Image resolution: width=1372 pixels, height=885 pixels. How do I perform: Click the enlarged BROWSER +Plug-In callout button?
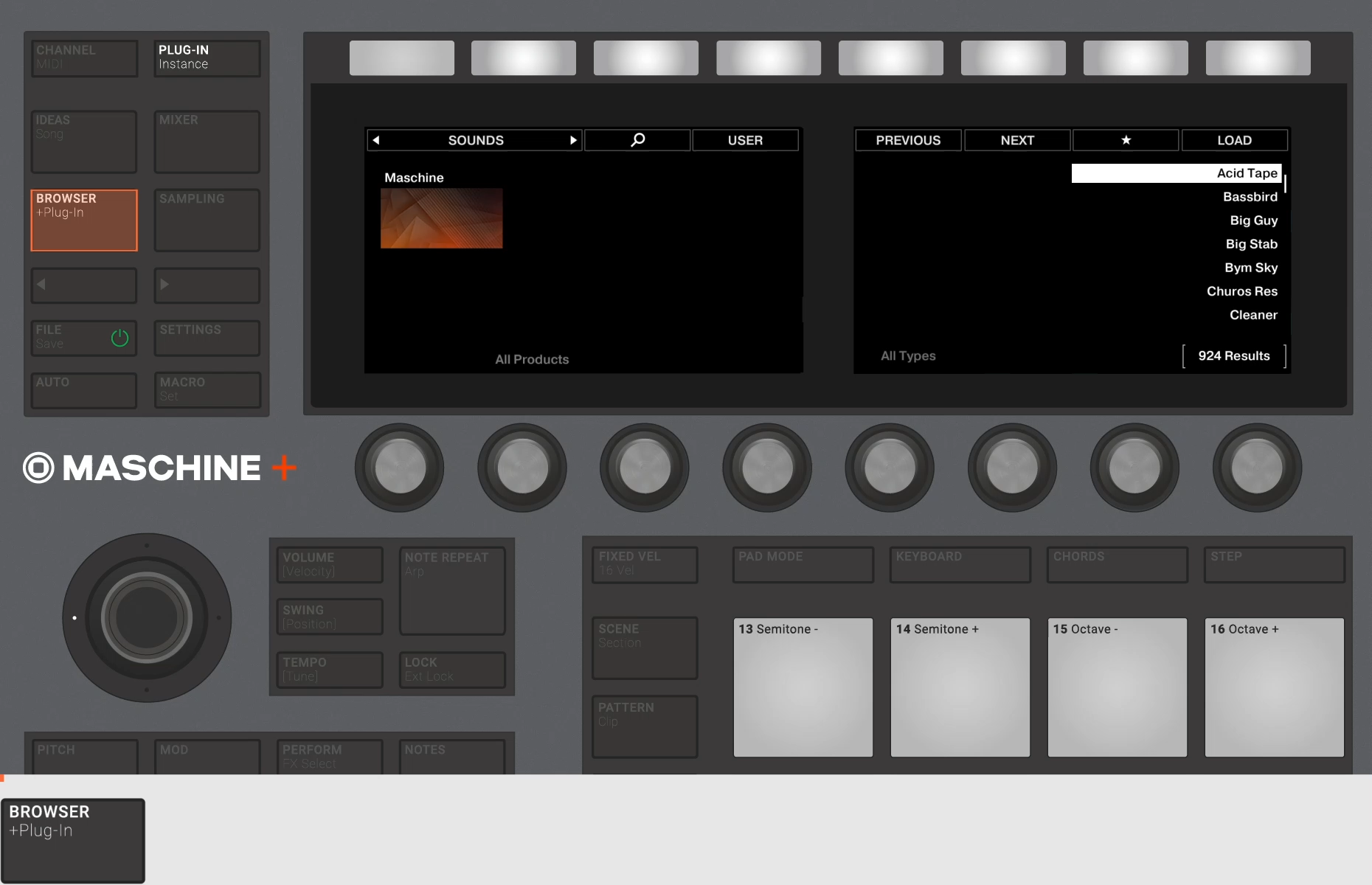click(73, 841)
